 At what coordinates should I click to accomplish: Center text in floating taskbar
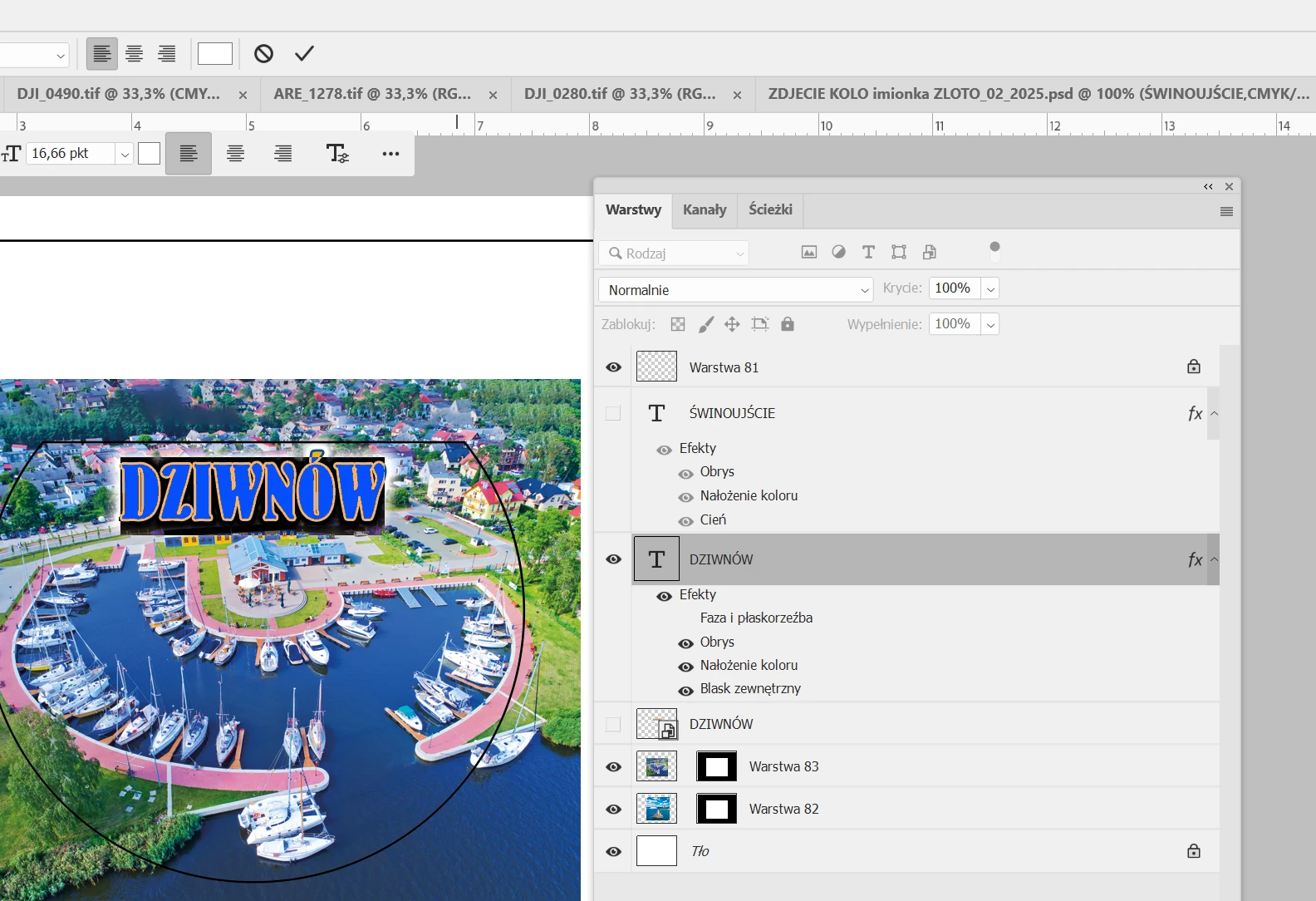(236, 154)
